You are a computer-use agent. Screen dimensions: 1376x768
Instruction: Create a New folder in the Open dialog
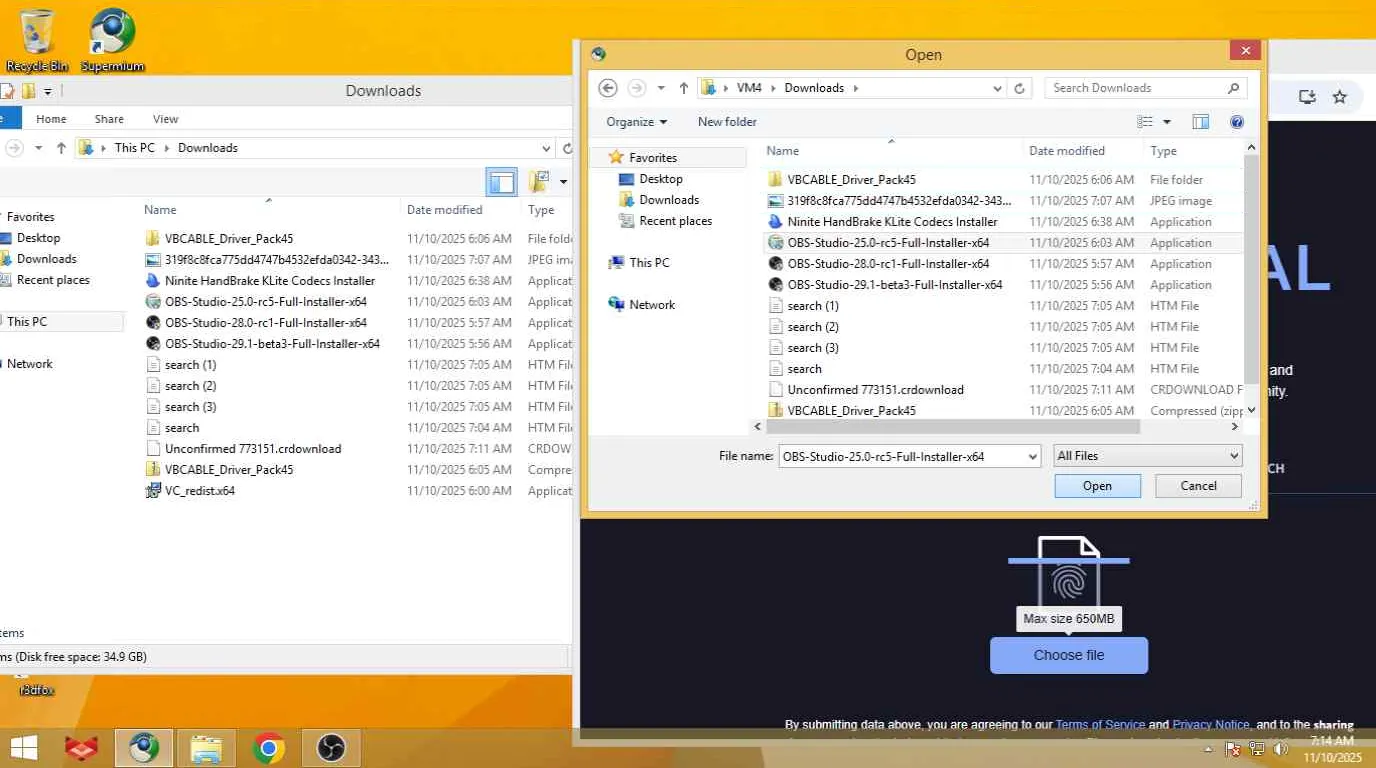coord(727,122)
